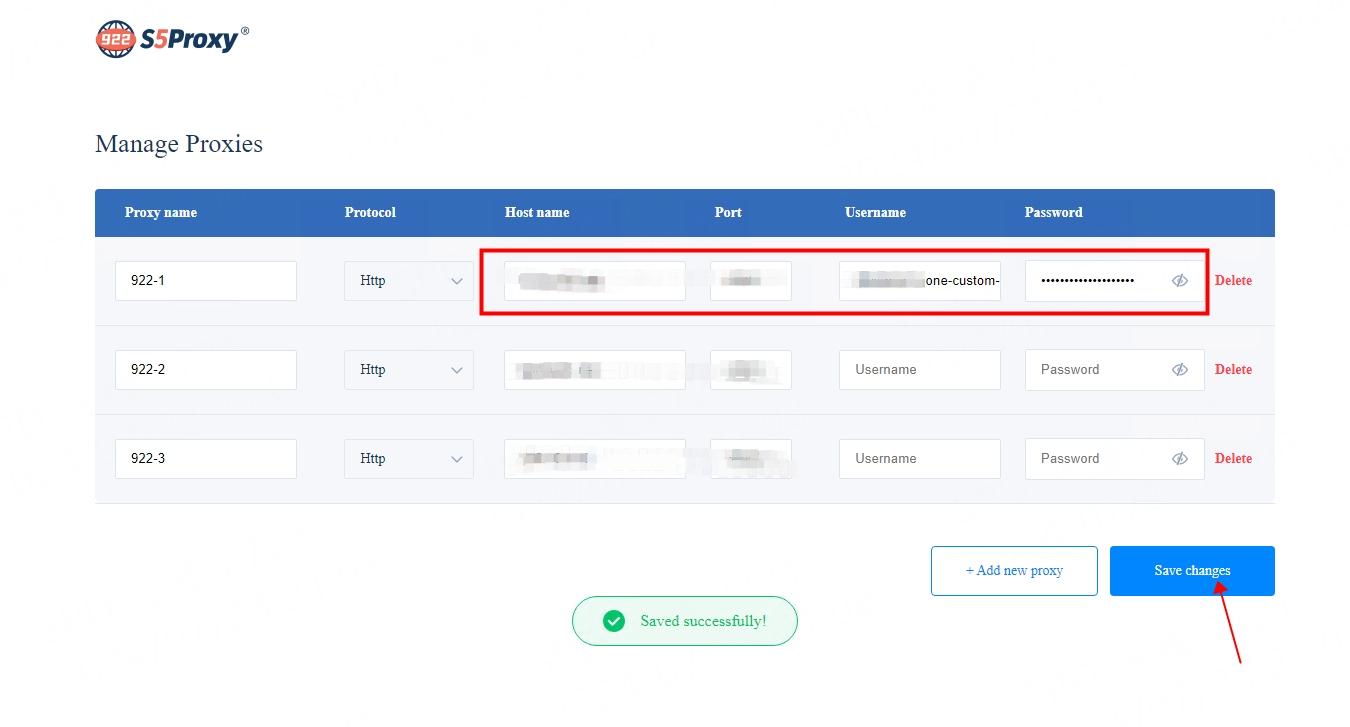Focus the 922-2 proxy name field
1350x727 pixels.
coord(205,370)
